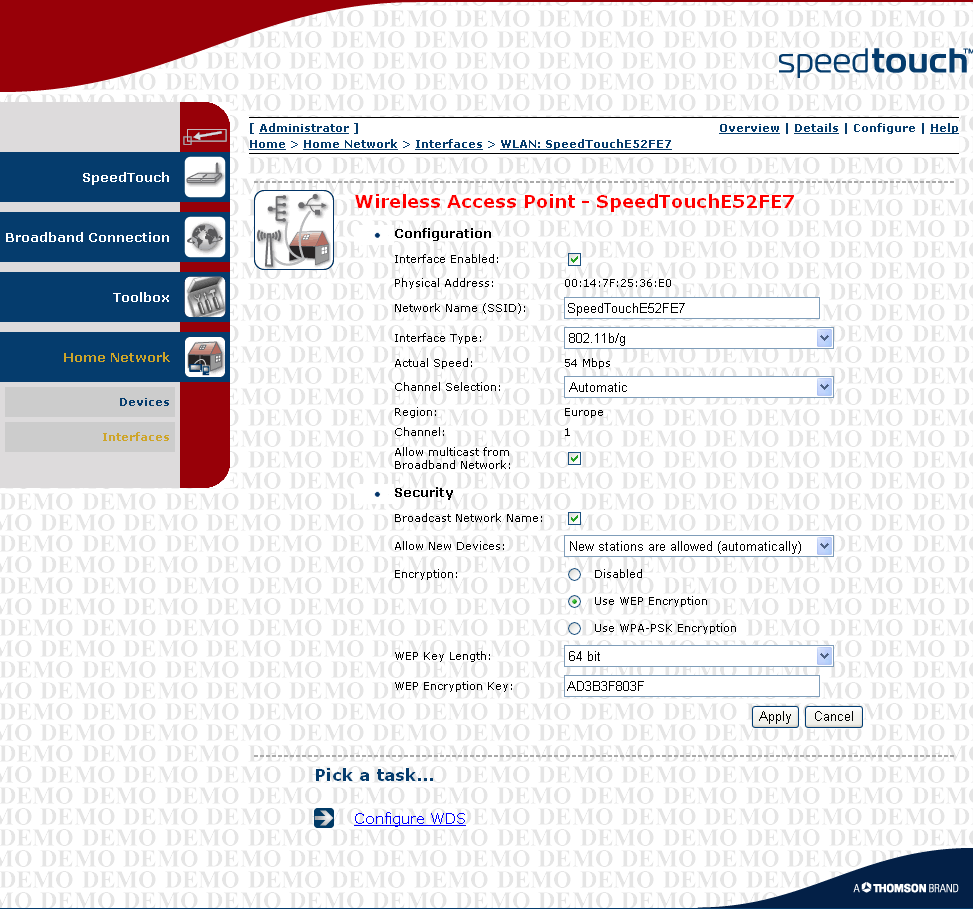Click the Home Network house icon
973x909 pixels.
pos(205,357)
